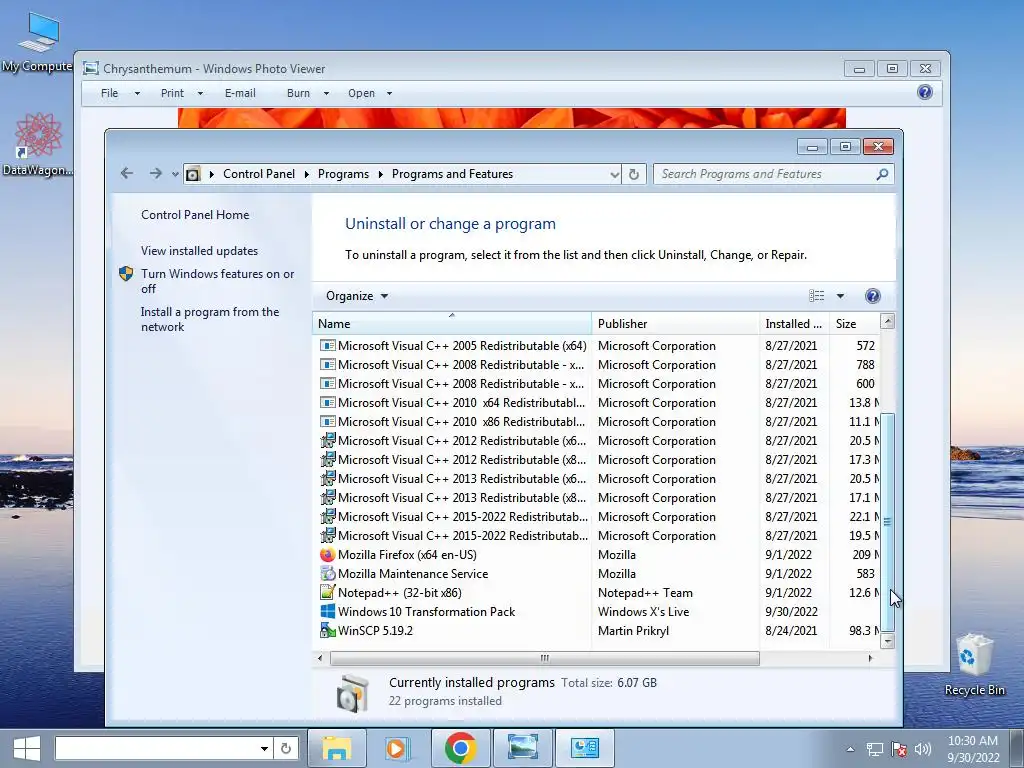The height and width of the screenshot is (768, 1024).
Task: Click the Control Panel Home link
Action: [195, 215]
